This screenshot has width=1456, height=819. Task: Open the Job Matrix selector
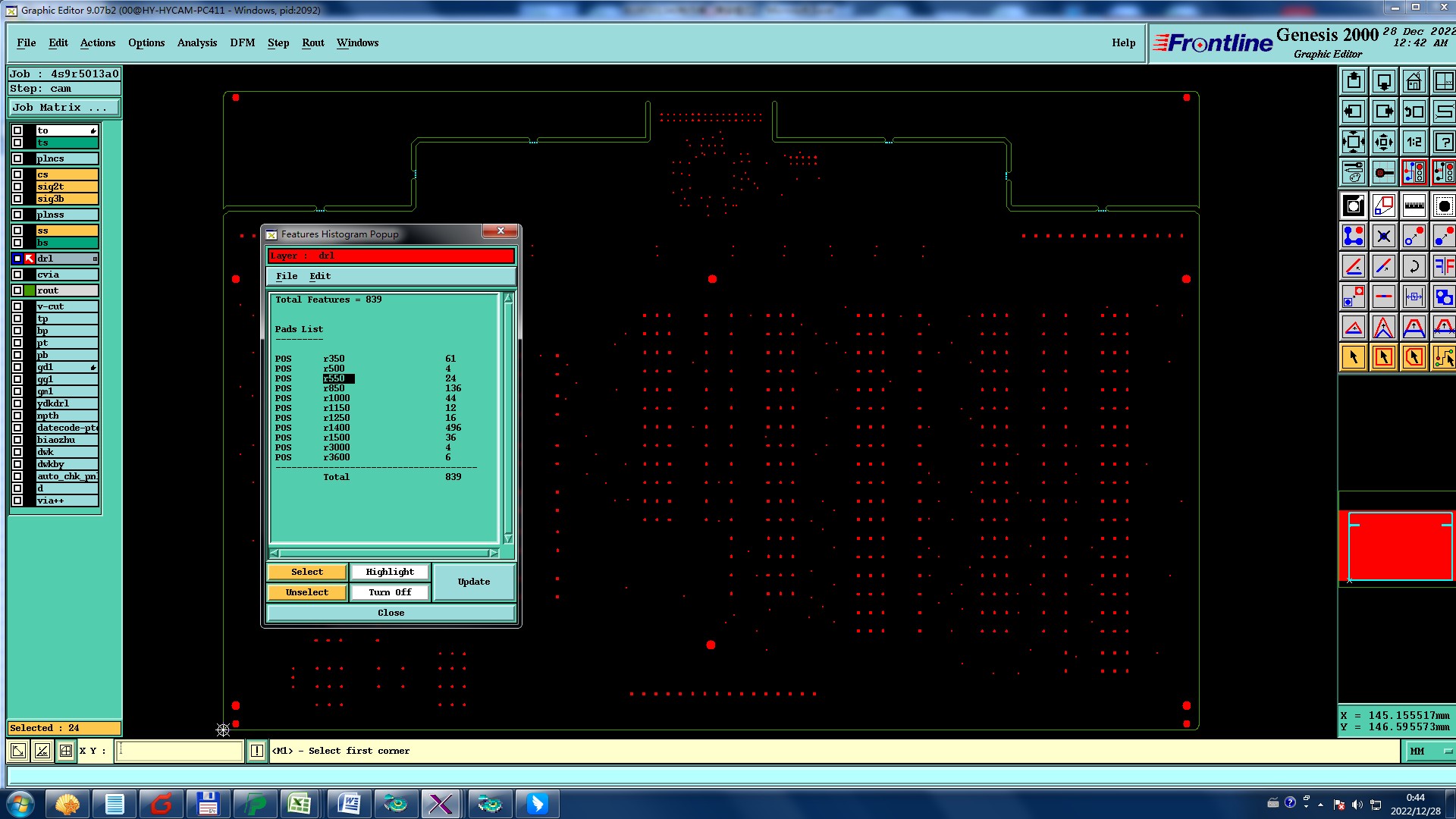64,108
